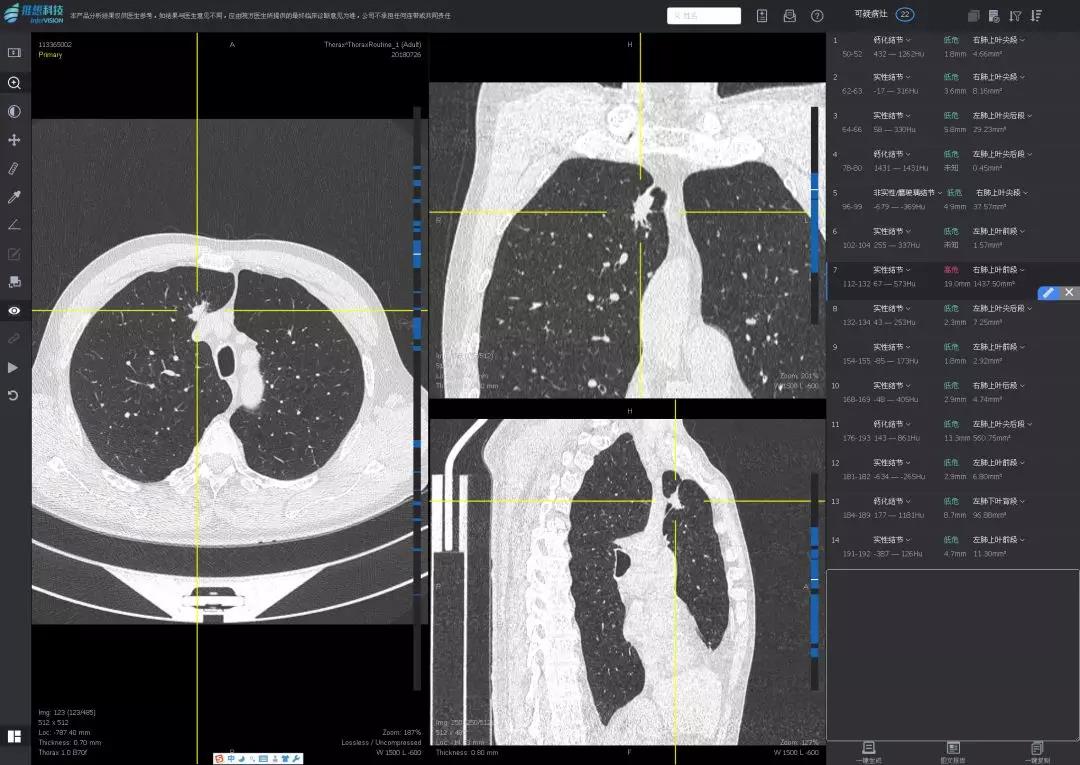Screen dimensions: 1080x765
Task: Select lesion row 11 in the list
Action: click(x=930, y=430)
